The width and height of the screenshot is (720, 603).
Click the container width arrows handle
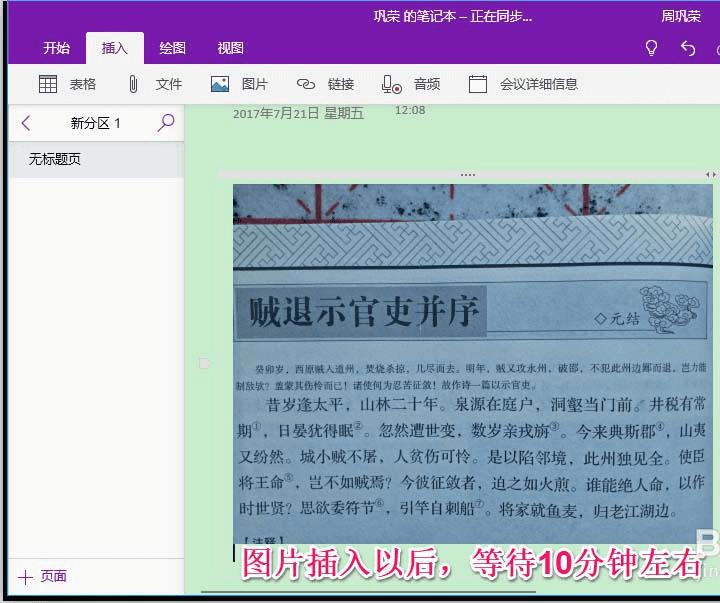tap(710, 175)
